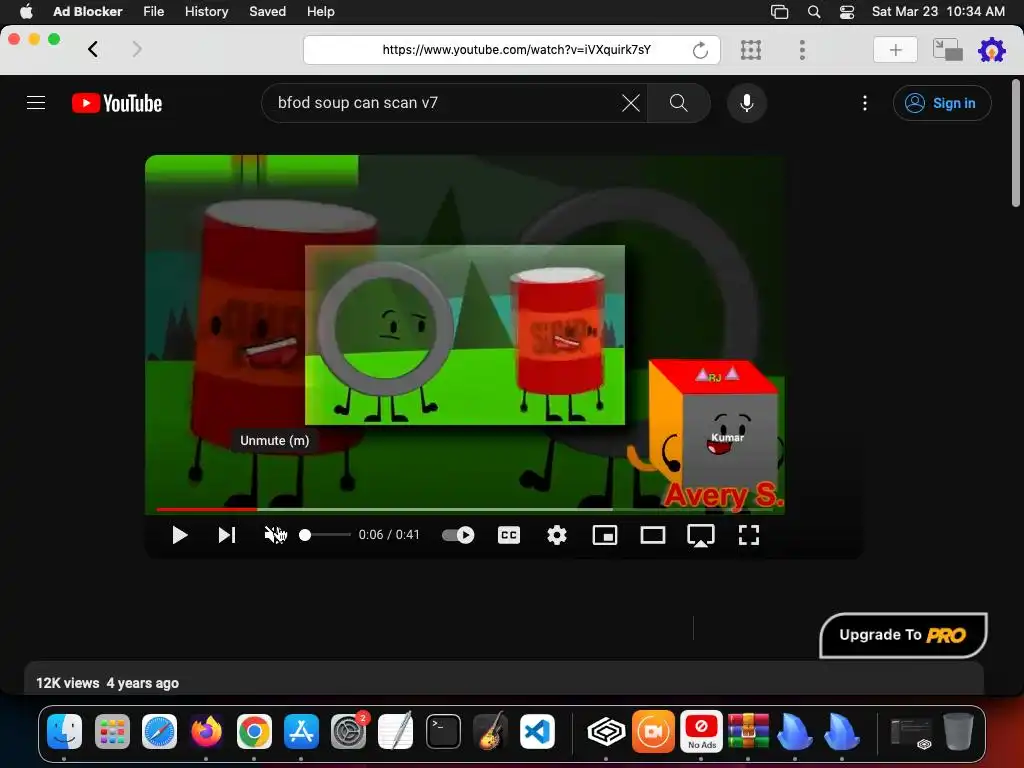Open WinRAR archive app in Dock
This screenshot has width=1024, height=768.
click(748, 731)
